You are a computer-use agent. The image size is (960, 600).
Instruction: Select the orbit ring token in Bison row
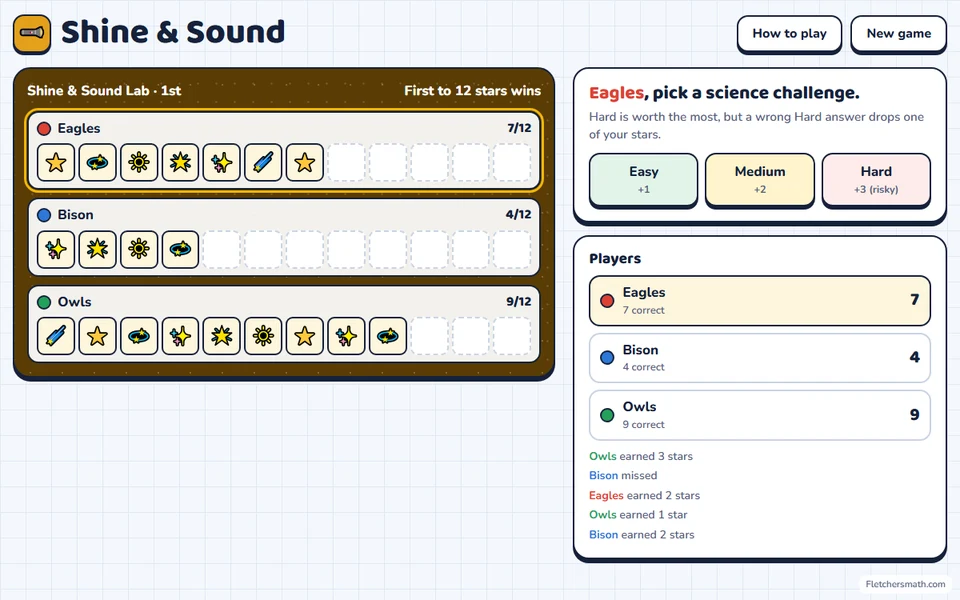[x=180, y=249]
